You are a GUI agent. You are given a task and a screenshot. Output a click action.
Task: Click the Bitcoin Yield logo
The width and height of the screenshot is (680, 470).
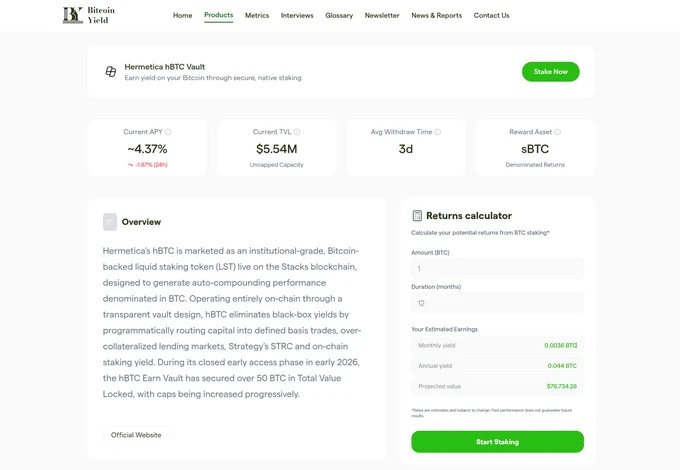[x=89, y=15]
